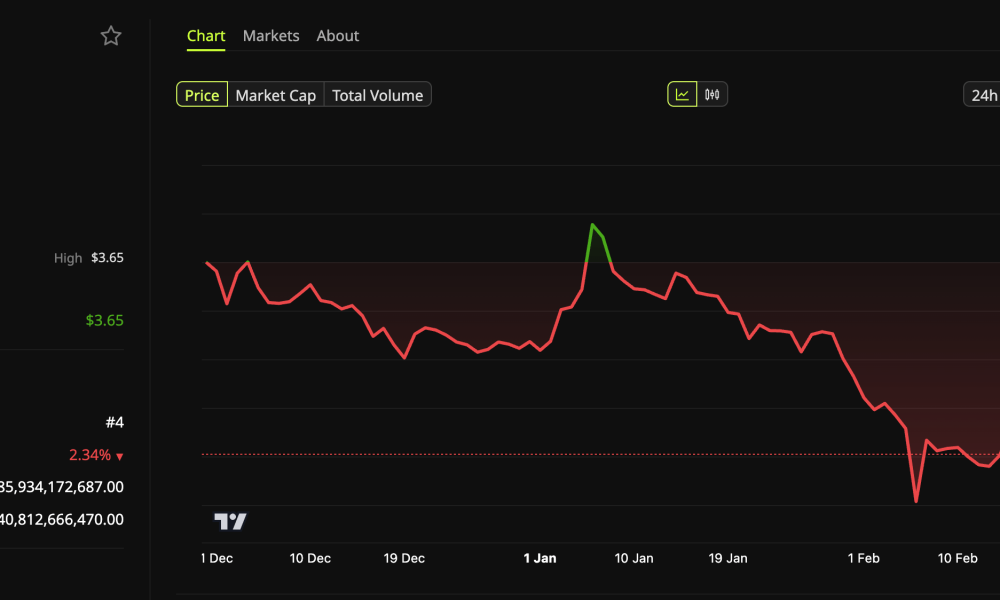The width and height of the screenshot is (1000, 600).
Task: Switch to candlestick chart icon
Action: (x=711, y=93)
